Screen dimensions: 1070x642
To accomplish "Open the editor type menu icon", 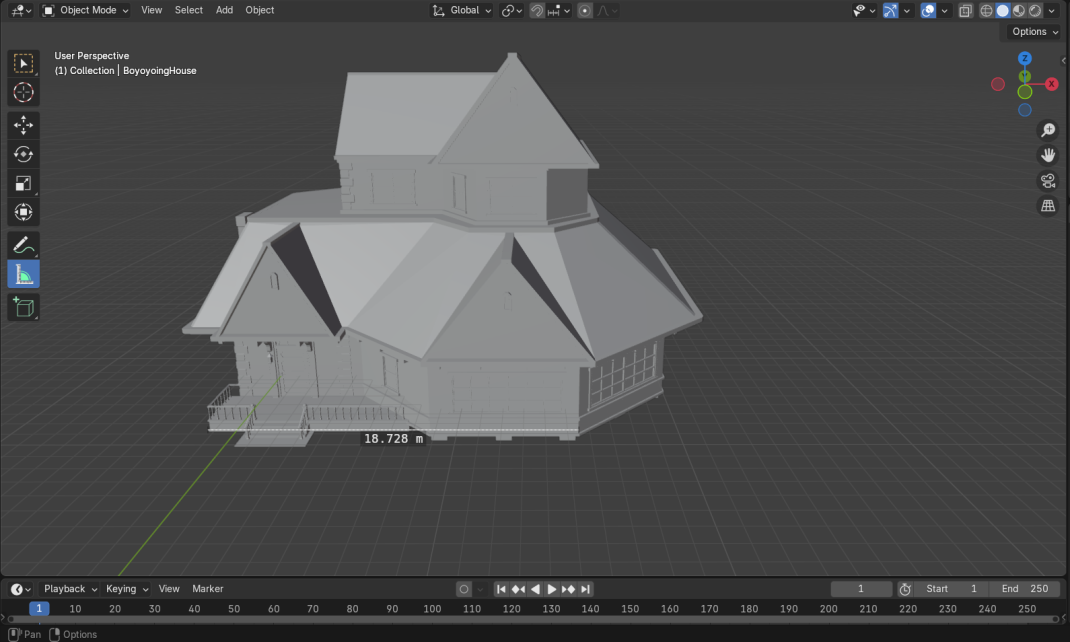I will coord(21,10).
